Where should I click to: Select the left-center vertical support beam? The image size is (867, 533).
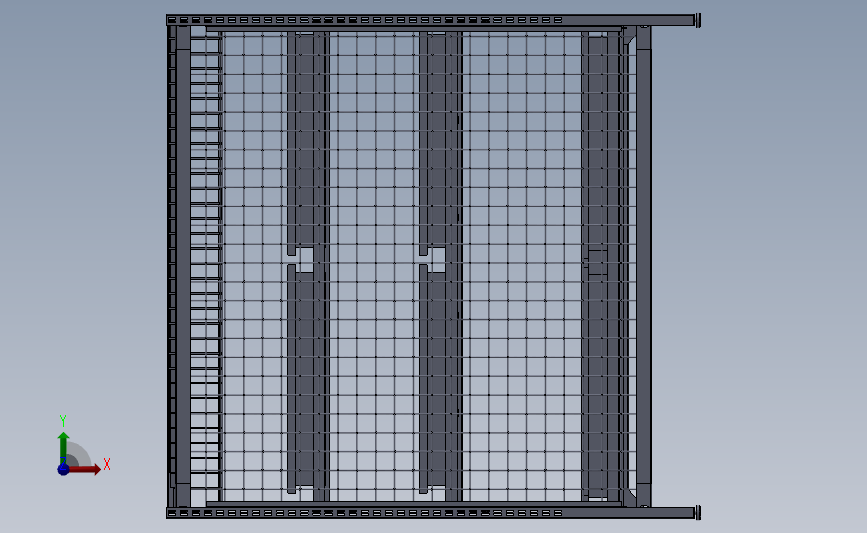pyautogui.click(x=308, y=266)
